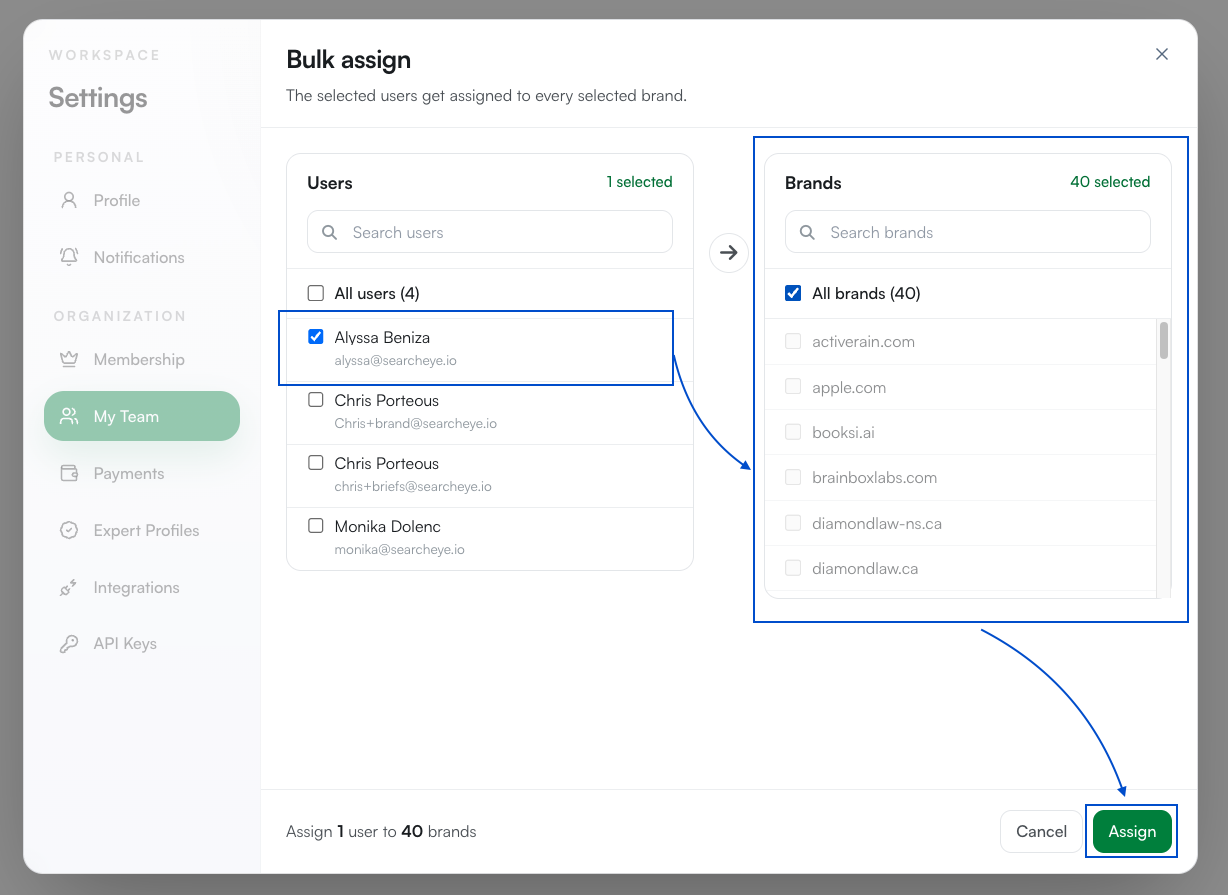Click the brainboxlabs.com brand name
Viewport: 1228px width, 895px height.
coord(874,477)
